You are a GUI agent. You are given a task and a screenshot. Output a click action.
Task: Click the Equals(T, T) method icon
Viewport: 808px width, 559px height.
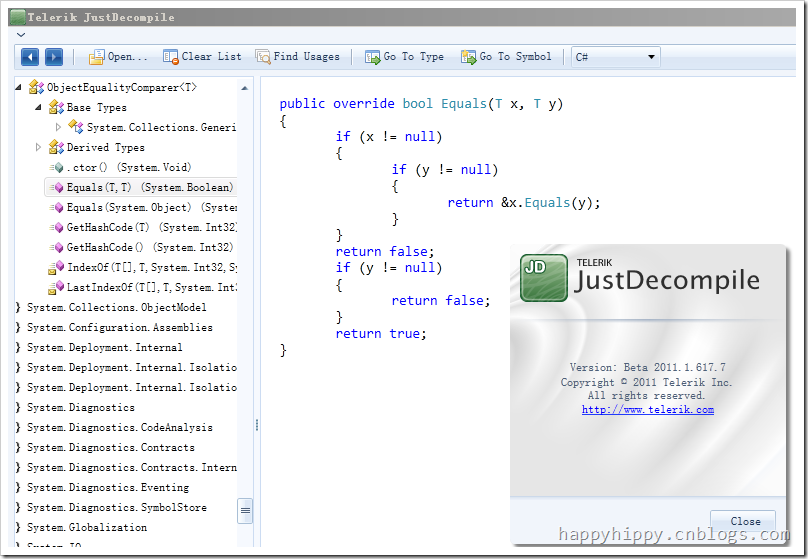57,188
